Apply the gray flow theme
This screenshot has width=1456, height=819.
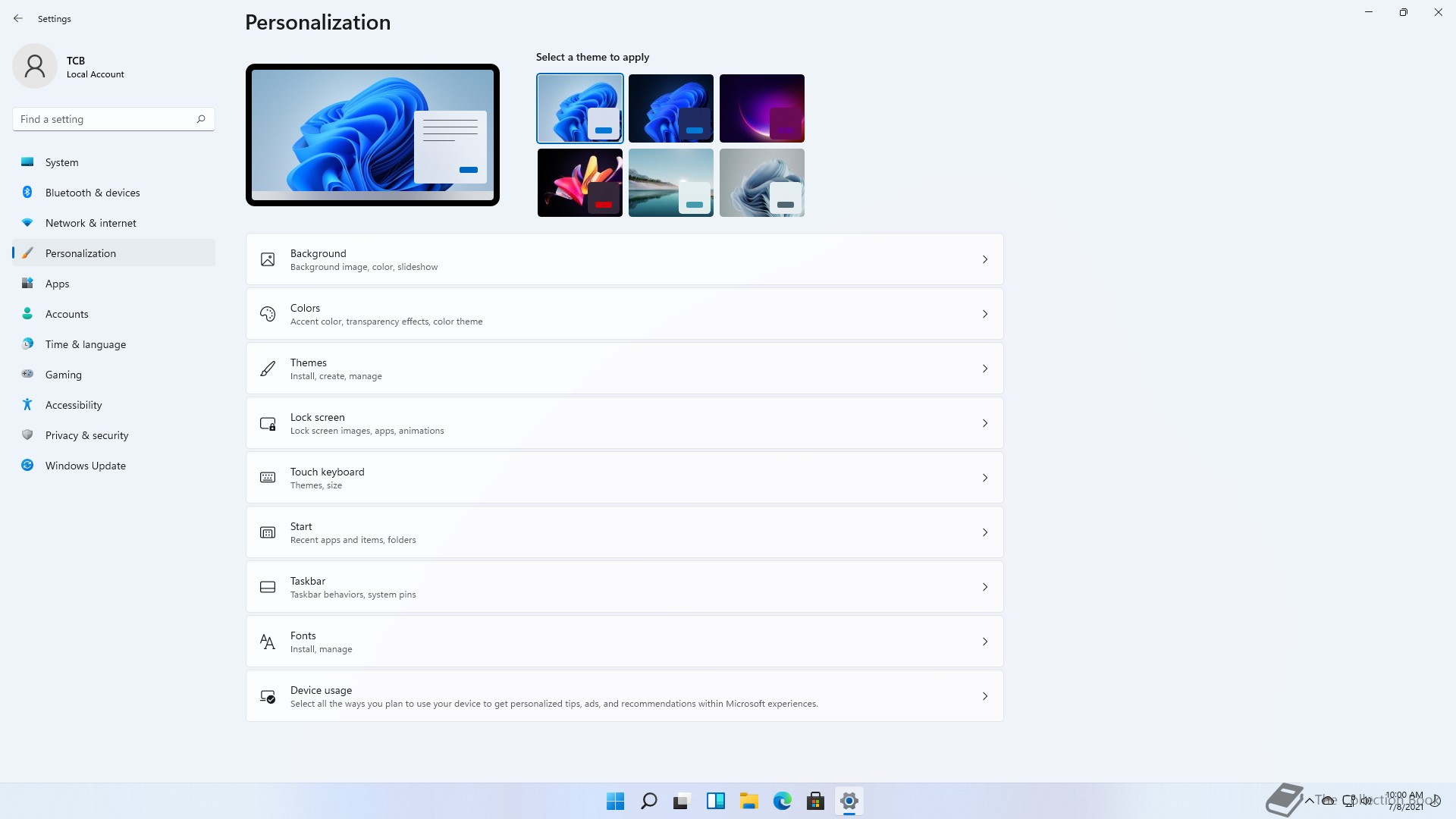tap(762, 183)
